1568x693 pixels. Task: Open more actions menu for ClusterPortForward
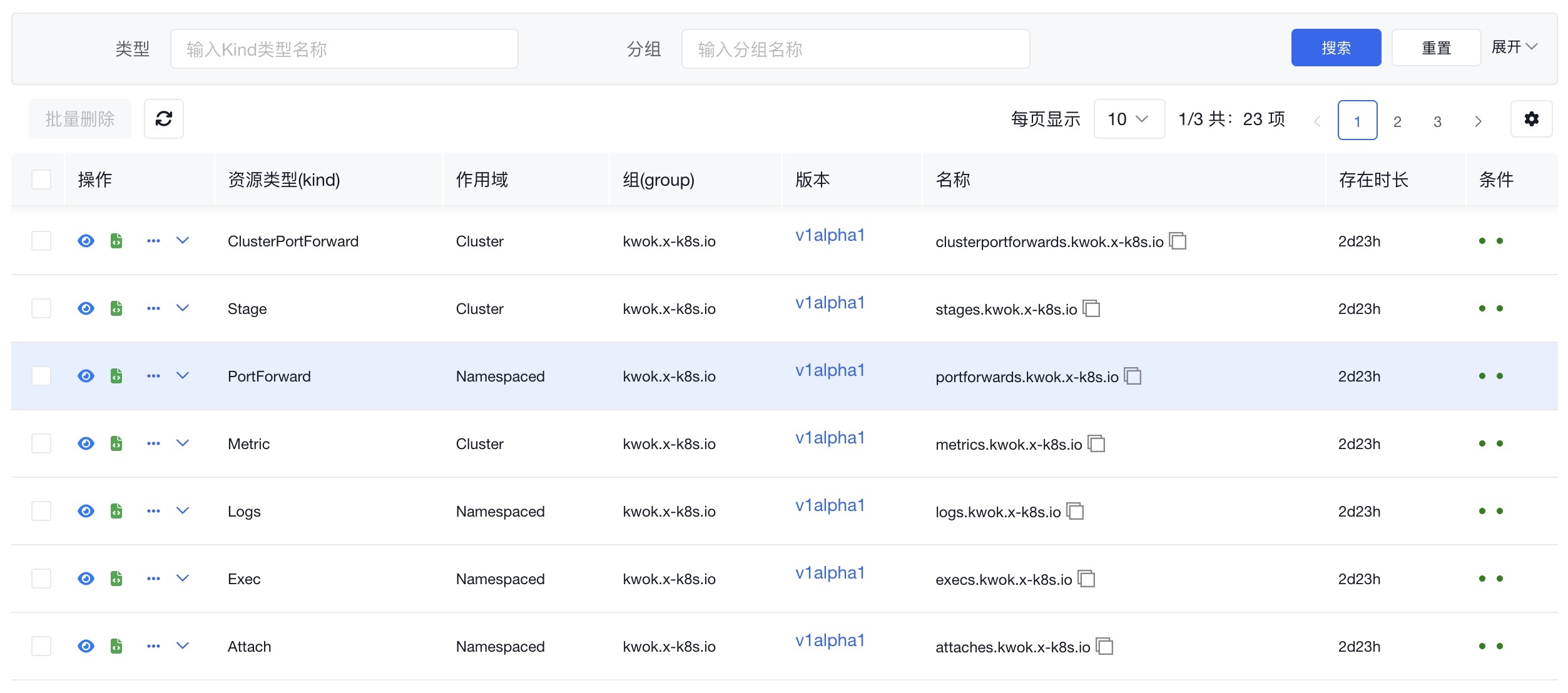pyautogui.click(x=153, y=241)
